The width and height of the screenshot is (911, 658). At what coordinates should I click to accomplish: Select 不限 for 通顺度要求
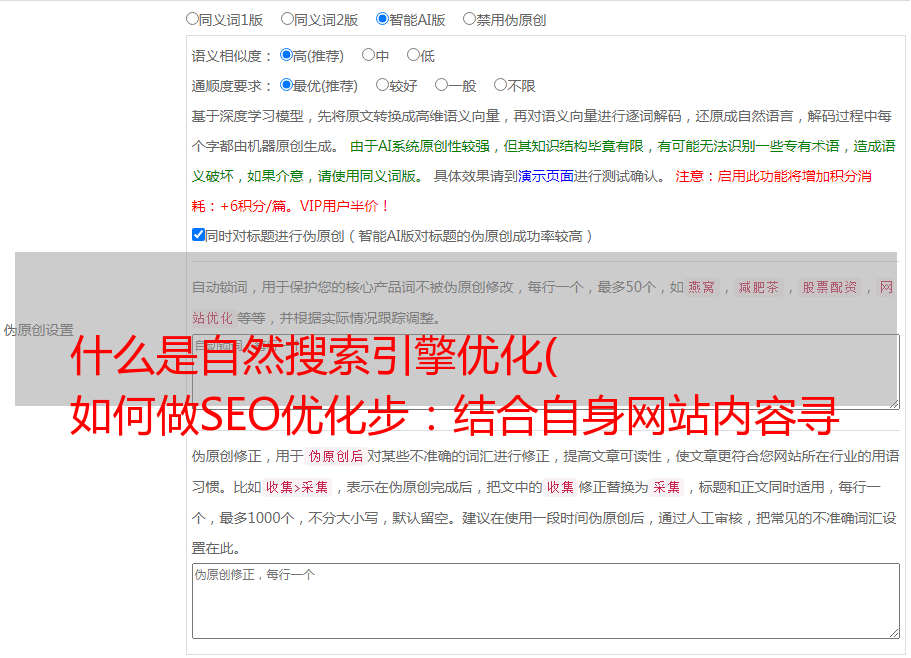point(501,86)
